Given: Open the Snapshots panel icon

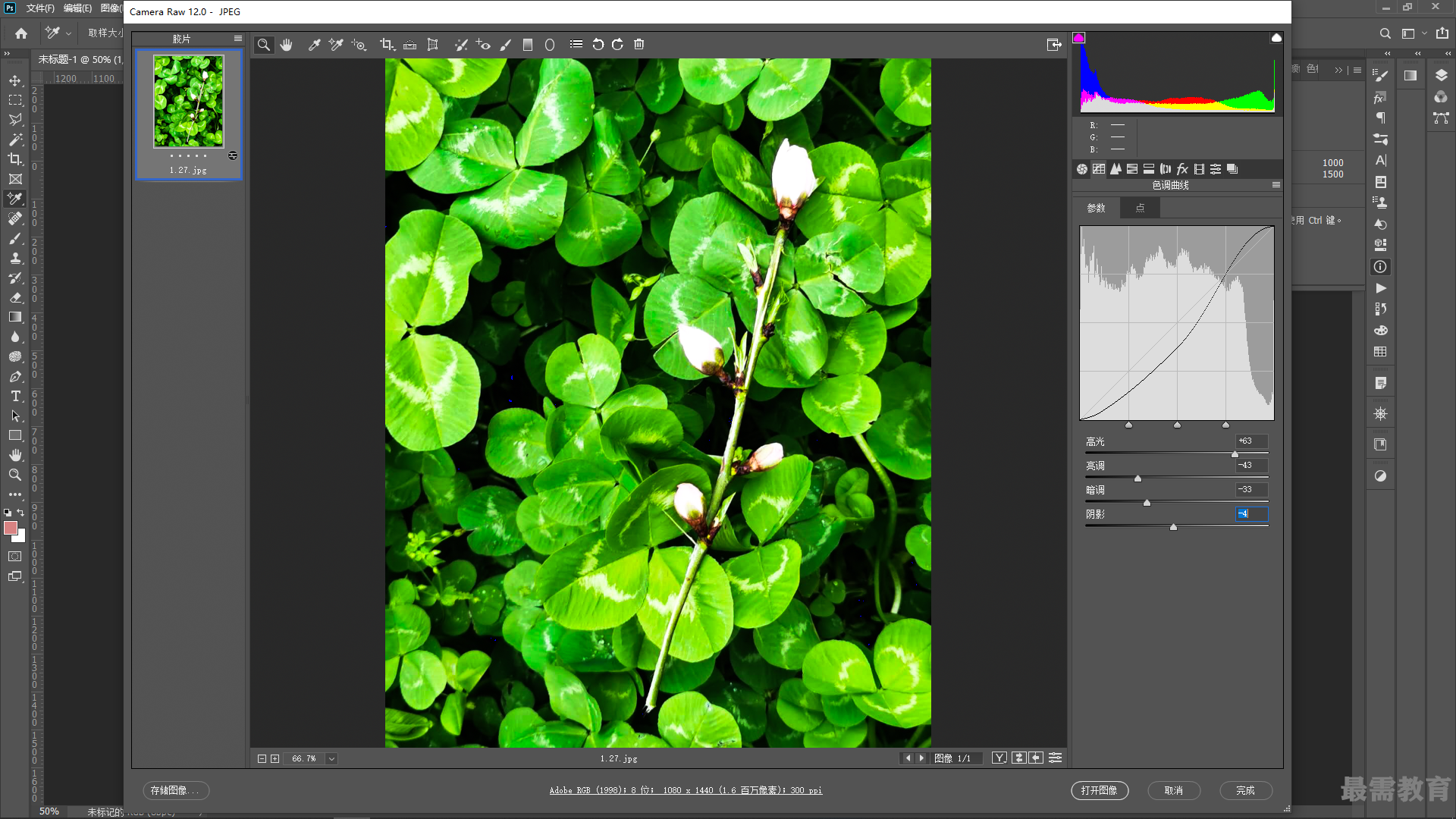Looking at the screenshot, I should [1232, 169].
